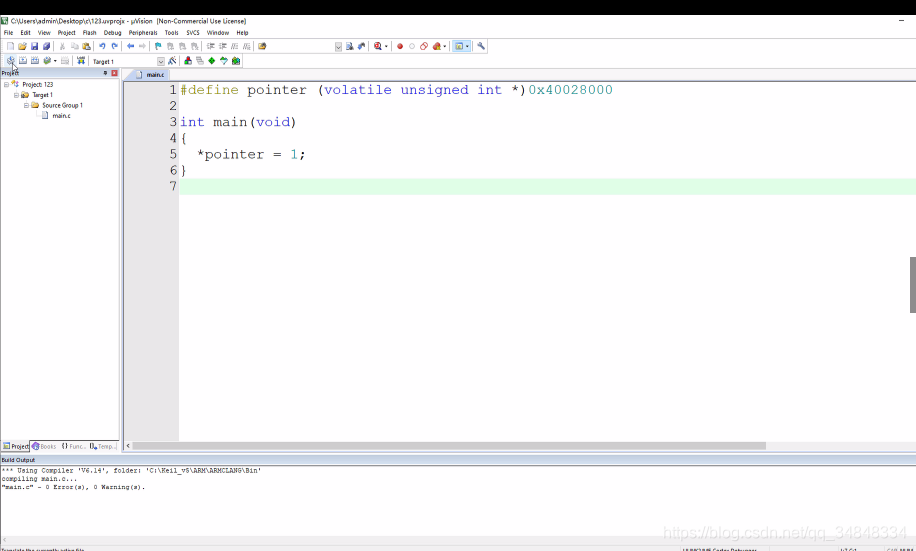Close the Project panel
Image resolution: width=916 pixels, height=551 pixels.
pyautogui.click(x=114, y=73)
